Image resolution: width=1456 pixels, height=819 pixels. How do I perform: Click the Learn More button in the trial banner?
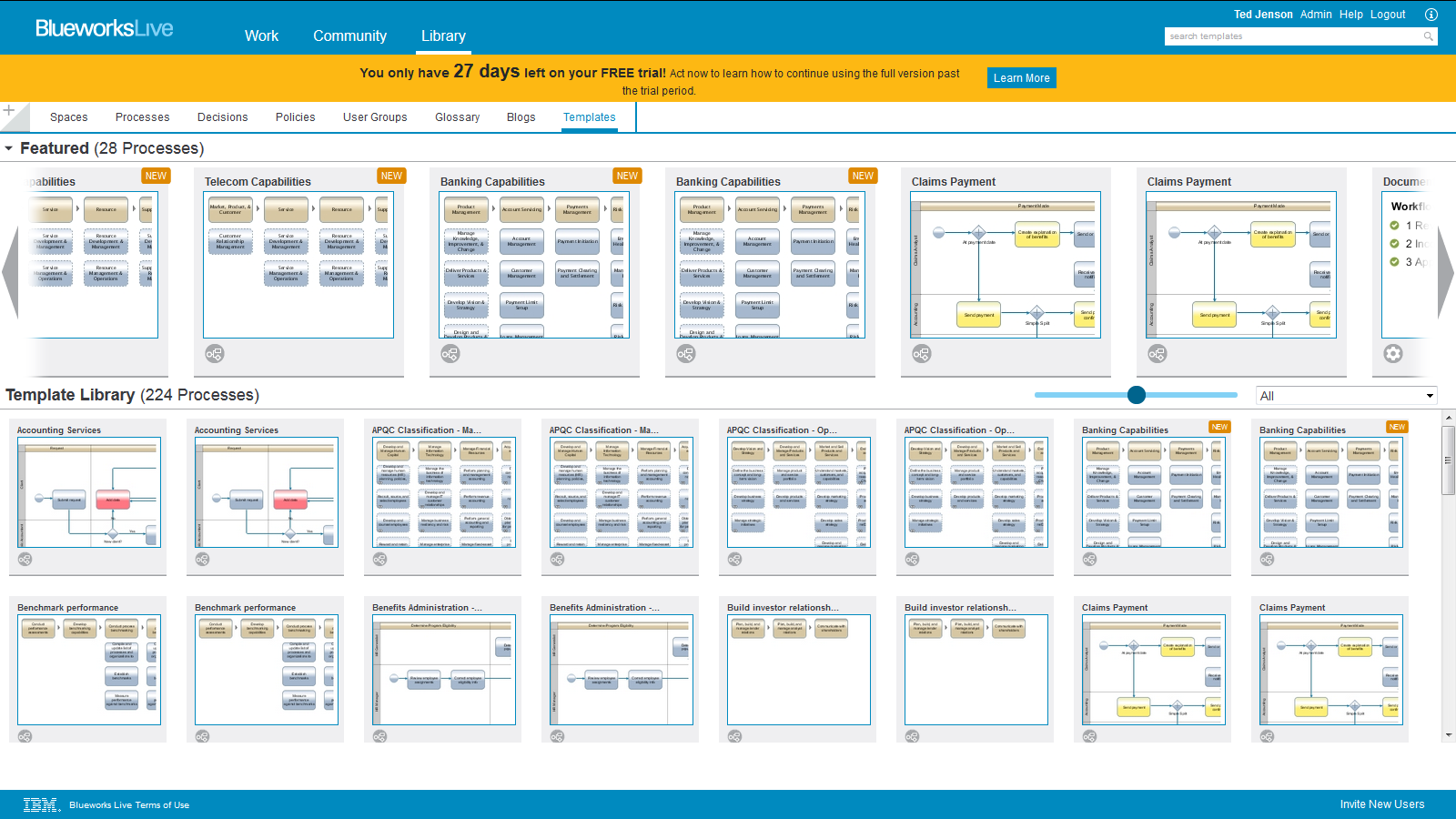click(1022, 78)
